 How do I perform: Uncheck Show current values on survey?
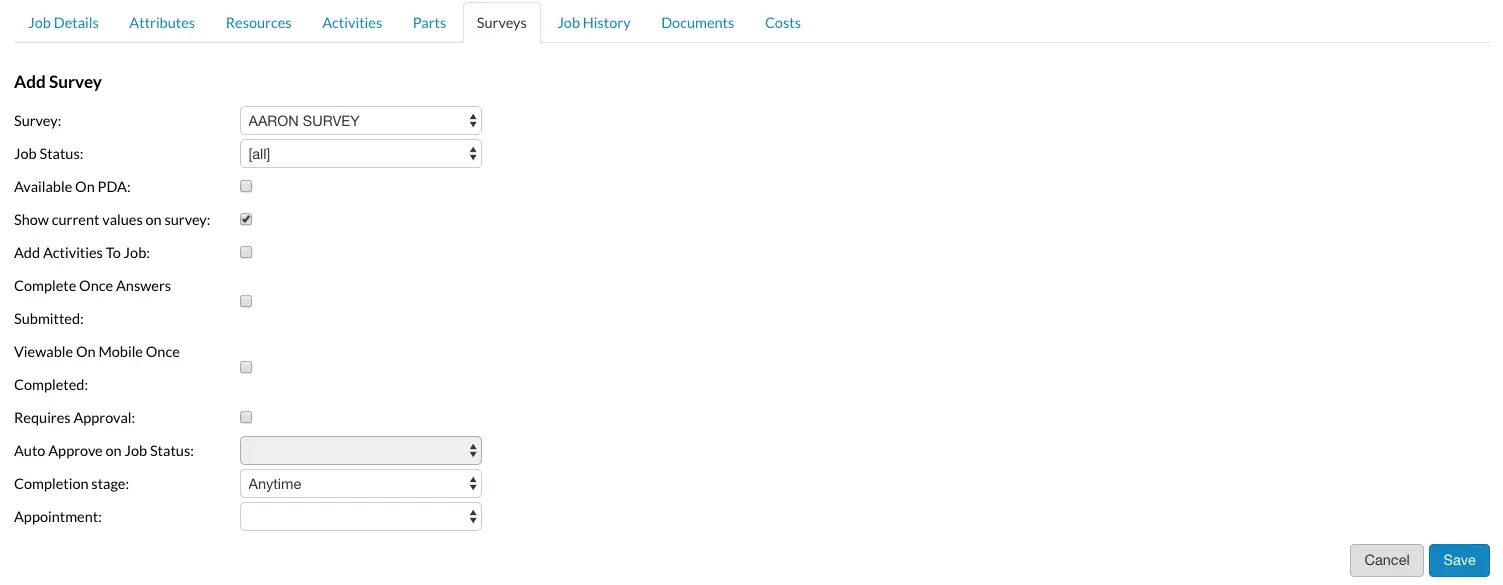[x=246, y=219]
